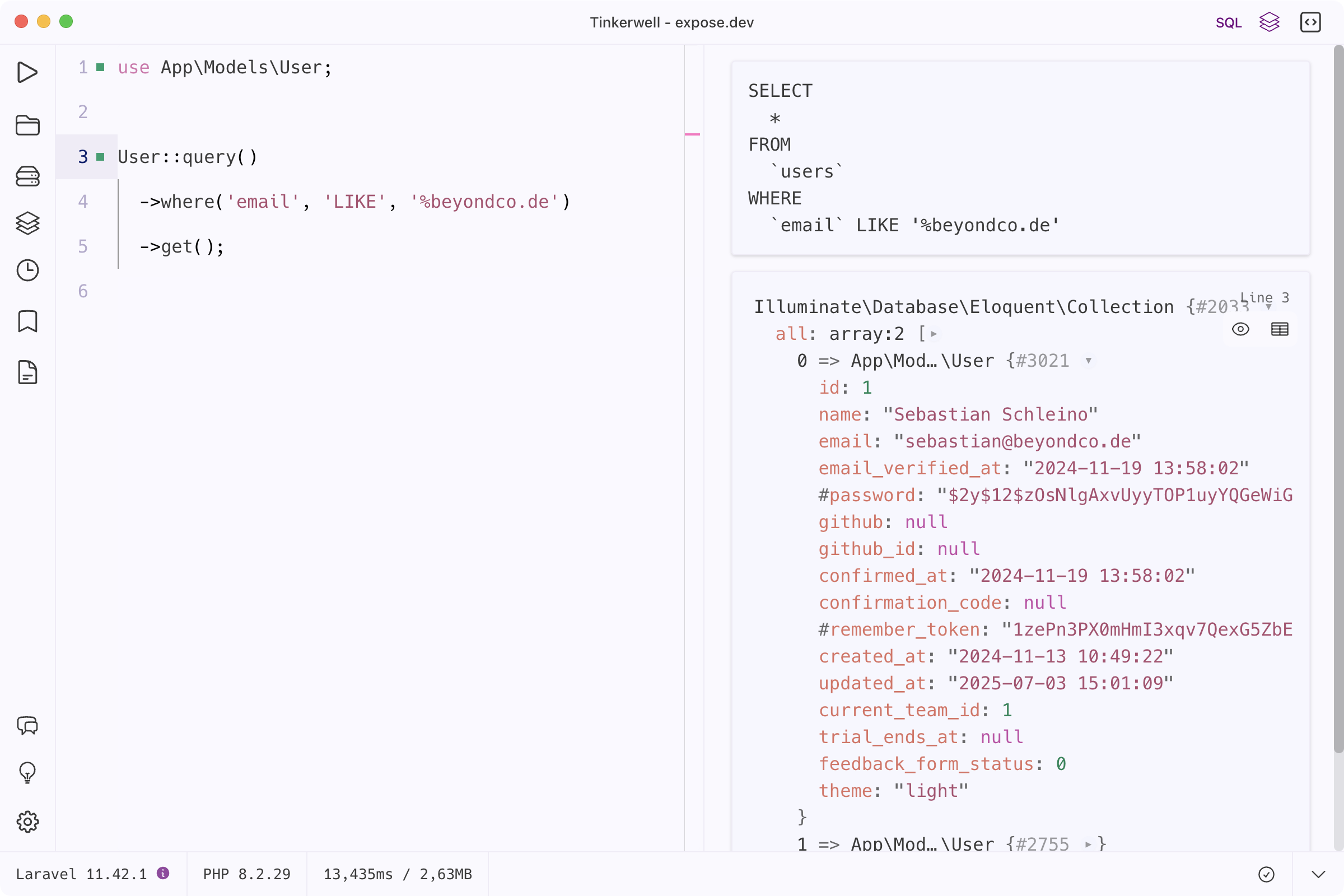Click line number 4 in the gutter
The width and height of the screenshot is (1344, 896).
[x=83, y=201]
